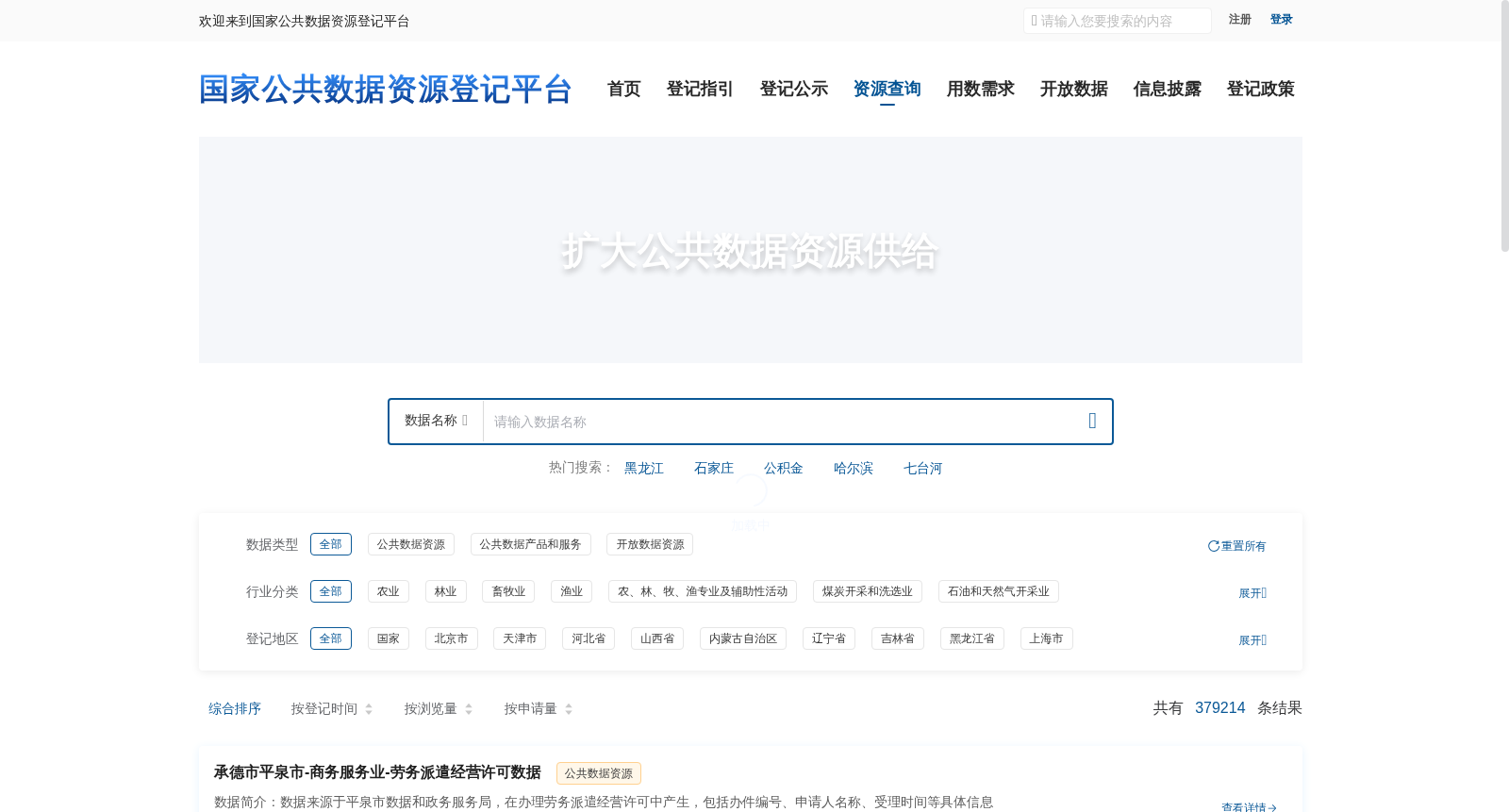This screenshot has height=812, width=1509.
Task: Select 全部 in the 数据类型 row
Action: (331, 544)
